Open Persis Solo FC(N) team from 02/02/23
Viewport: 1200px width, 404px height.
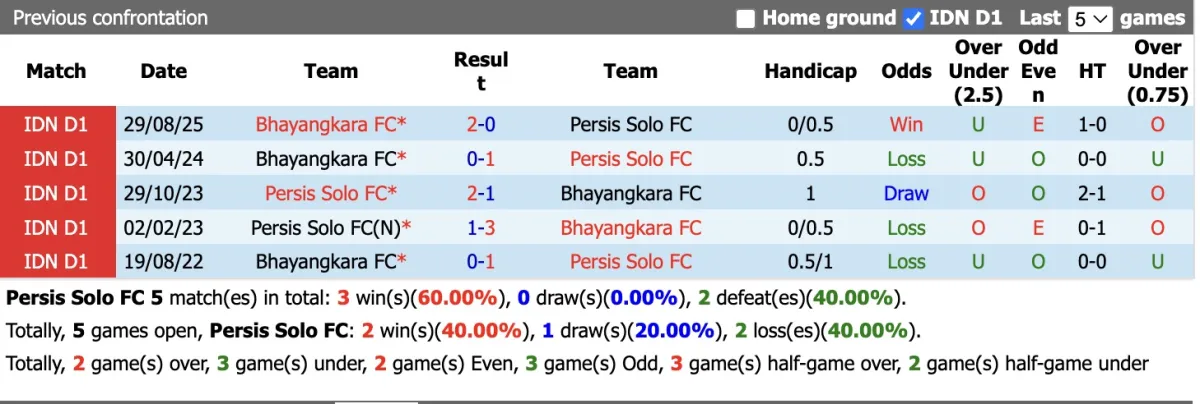[x=326, y=228]
